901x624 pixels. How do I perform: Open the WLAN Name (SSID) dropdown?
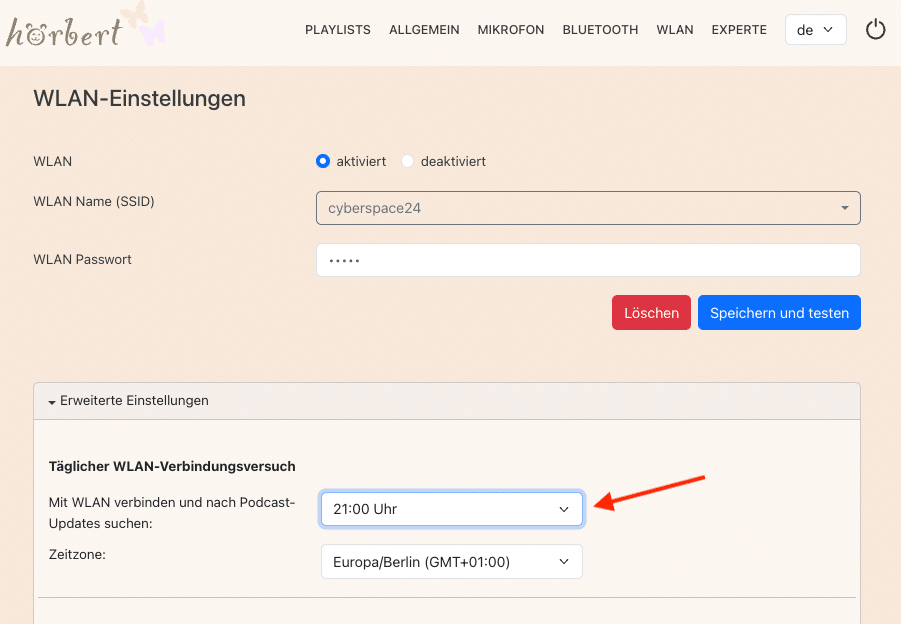click(x=588, y=208)
